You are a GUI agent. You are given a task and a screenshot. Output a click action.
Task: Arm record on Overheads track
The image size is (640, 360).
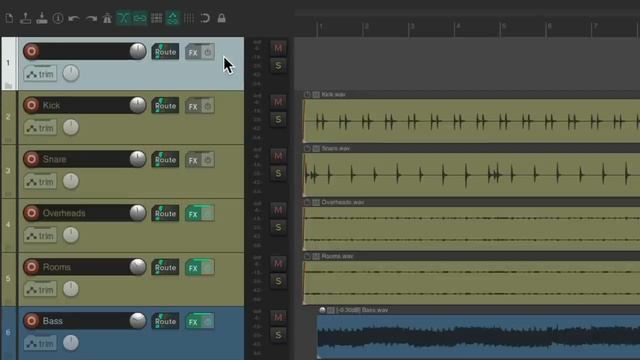click(x=31, y=213)
